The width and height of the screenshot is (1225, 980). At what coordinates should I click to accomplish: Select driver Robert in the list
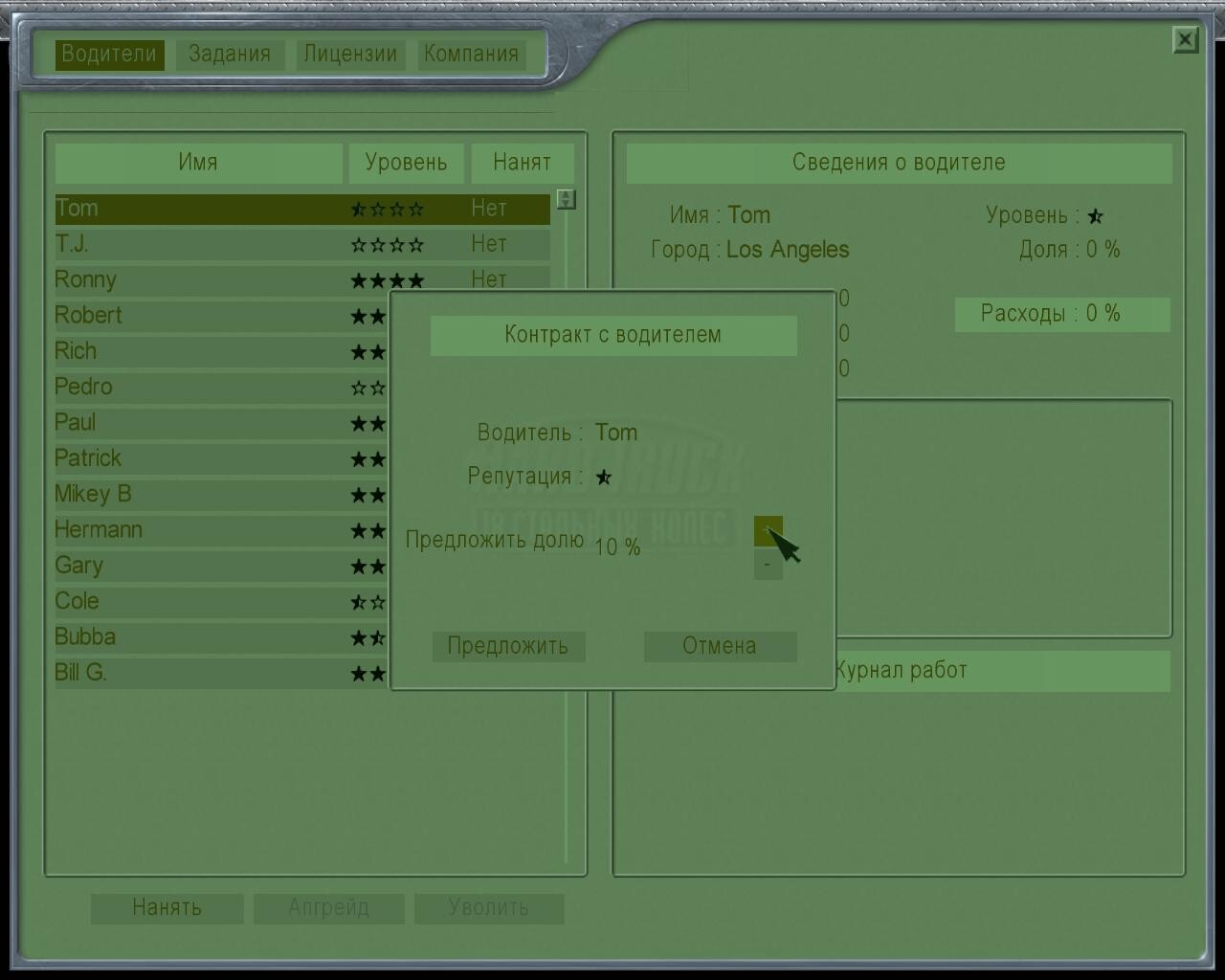[x=222, y=317]
